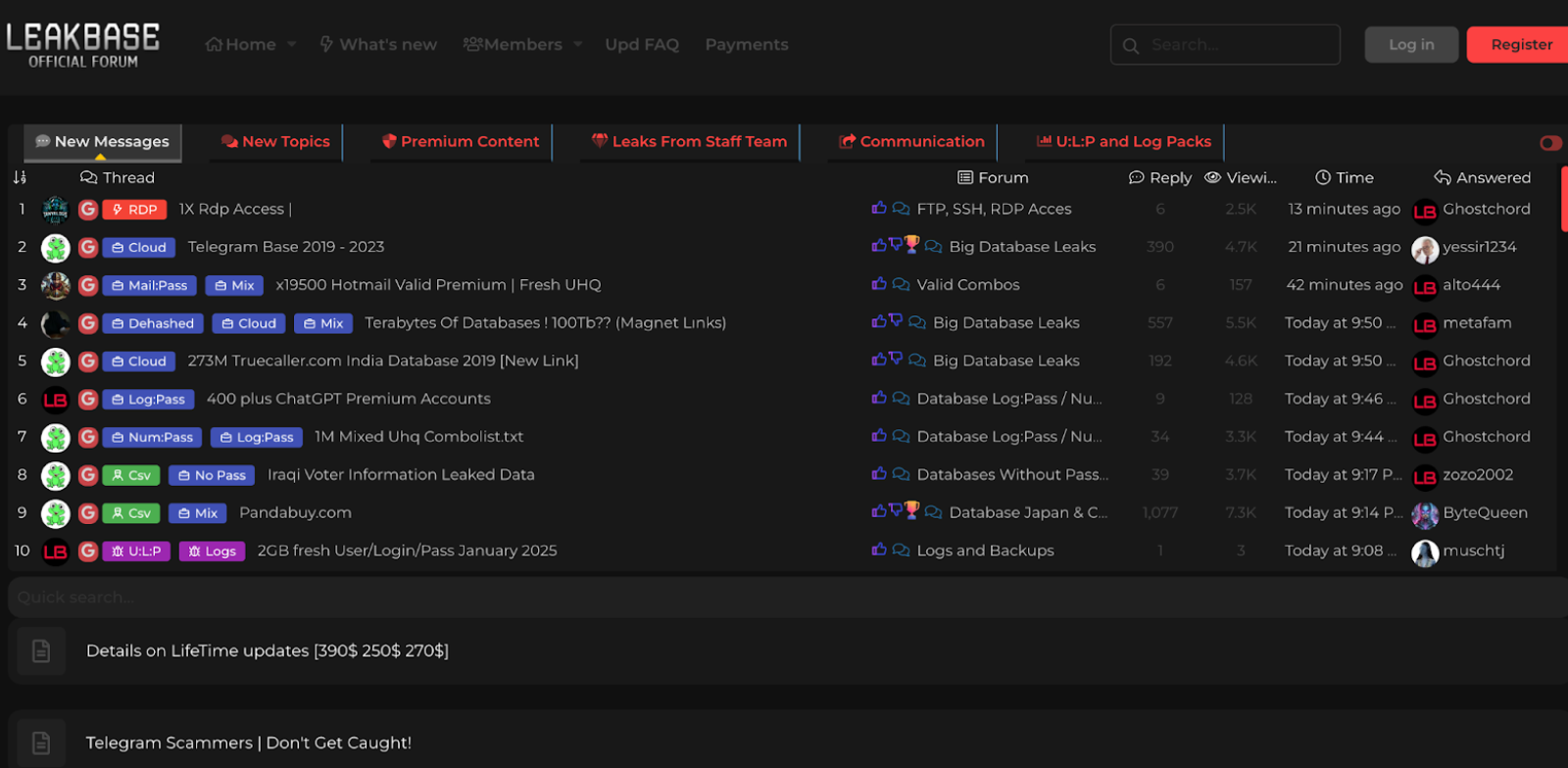Open poster avatar for 1X Rdp Access thread
The height and width of the screenshot is (768, 1568).
click(55, 210)
